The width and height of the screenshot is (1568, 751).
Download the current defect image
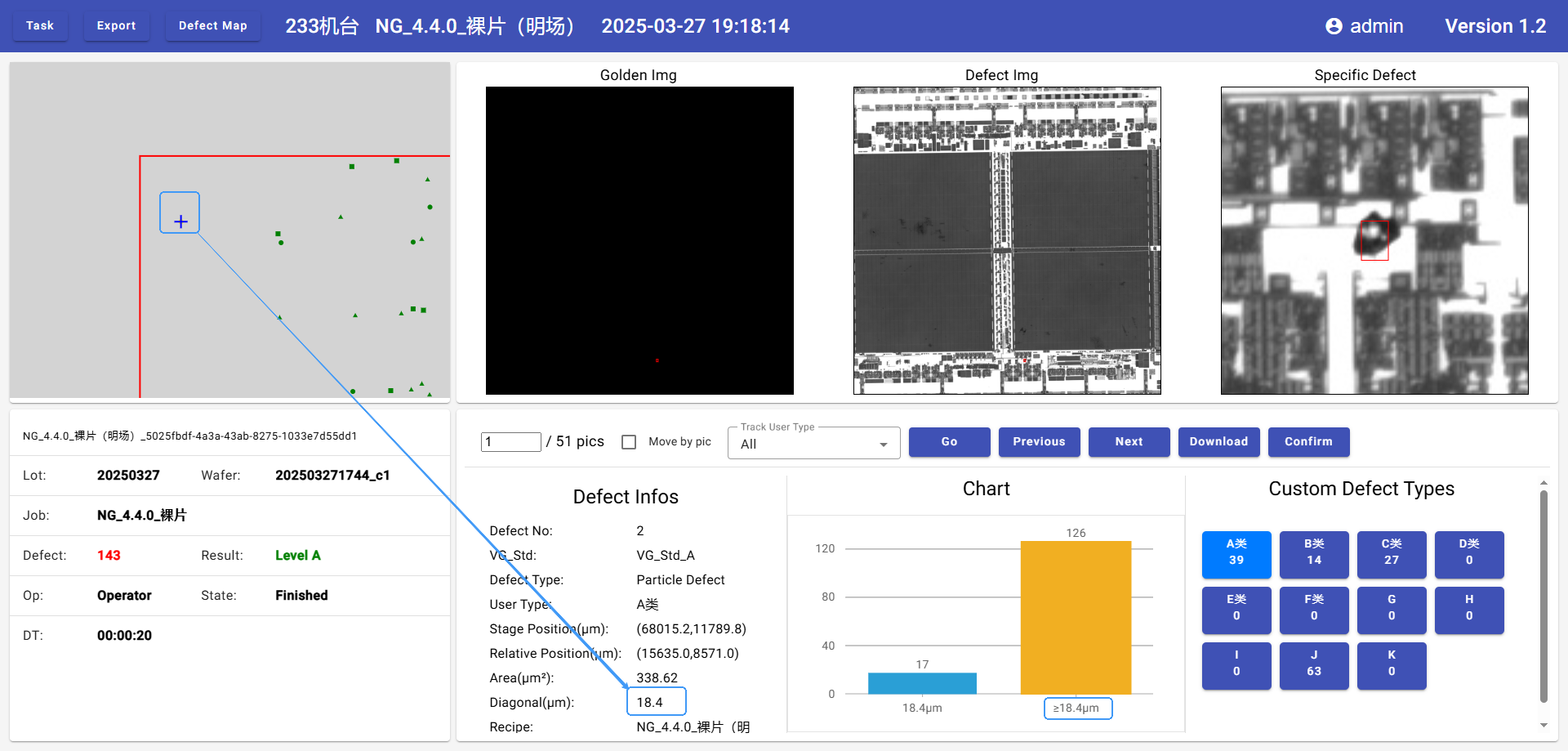click(1218, 442)
